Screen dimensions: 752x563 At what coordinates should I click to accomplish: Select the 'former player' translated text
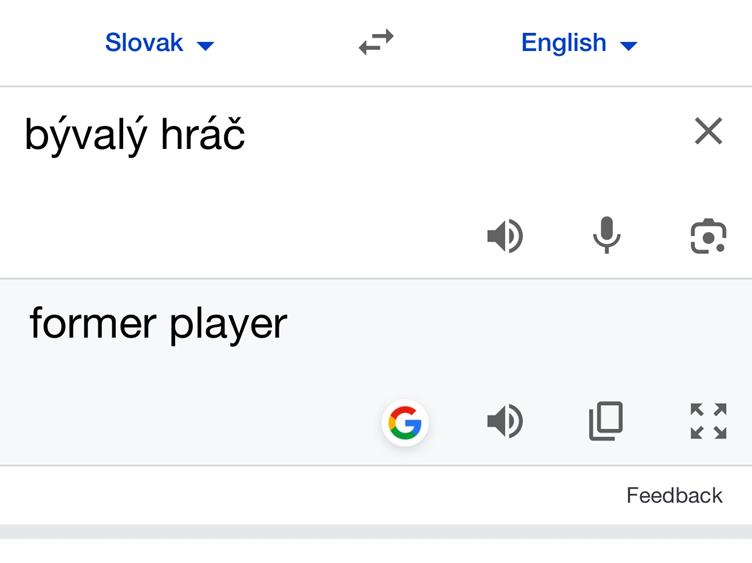tap(158, 324)
